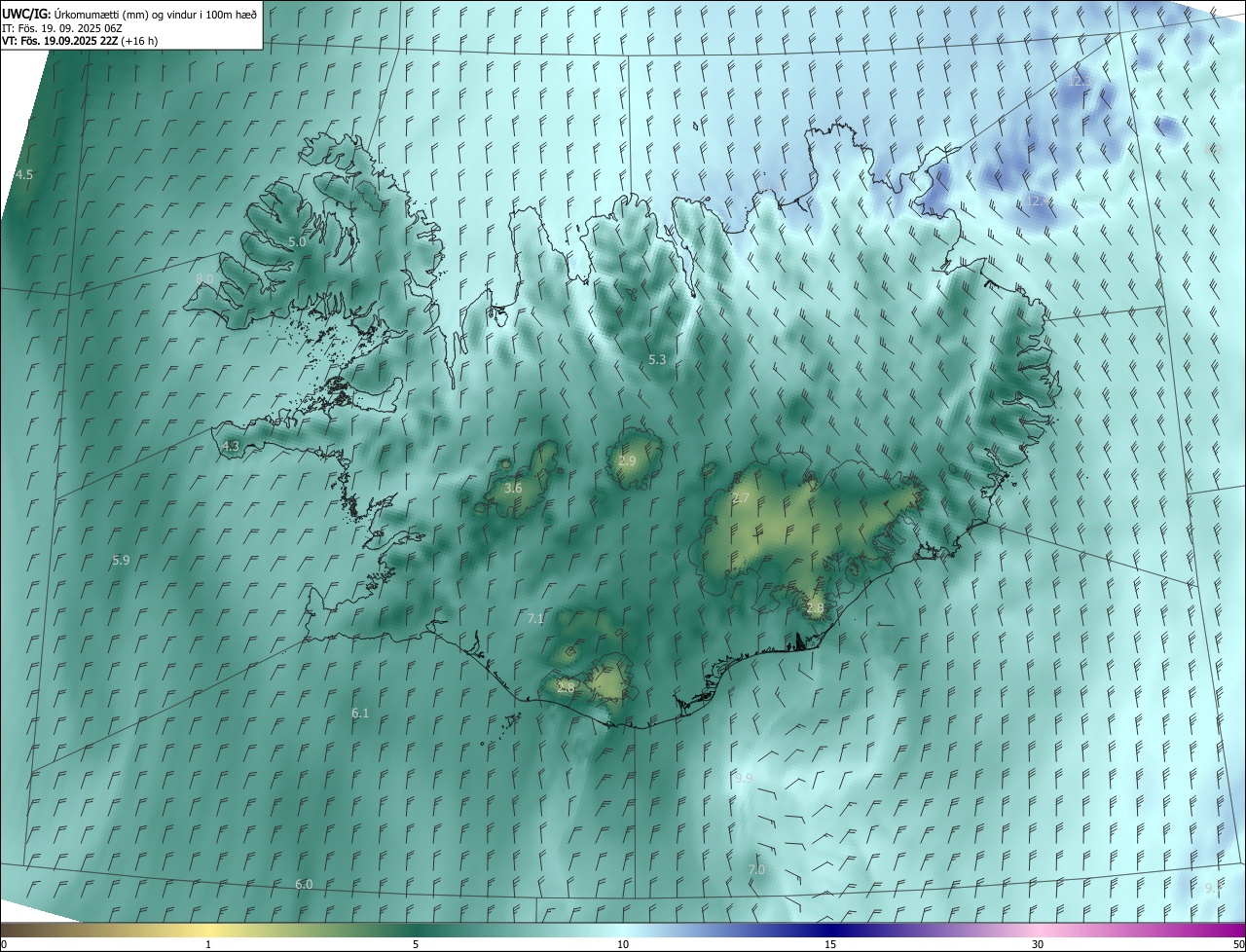Click the 6.0 value near the bottom edge
The height and width of the screenshot is (952, 1246).
[304, 885]
